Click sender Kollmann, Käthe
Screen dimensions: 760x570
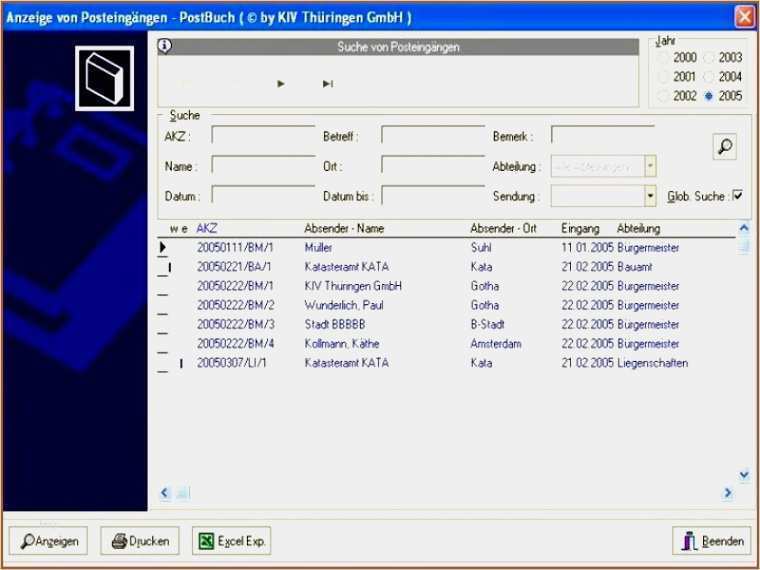342,344
